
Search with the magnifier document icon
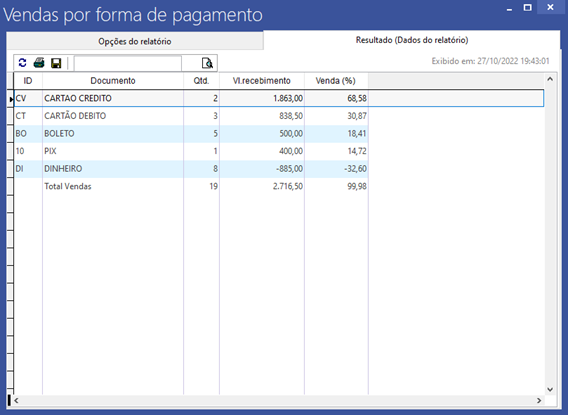coord(207,63)
